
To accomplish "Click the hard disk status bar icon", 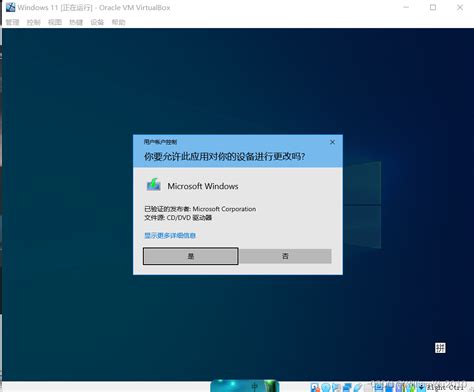I will pyautogui.click(x=314, y=388).
